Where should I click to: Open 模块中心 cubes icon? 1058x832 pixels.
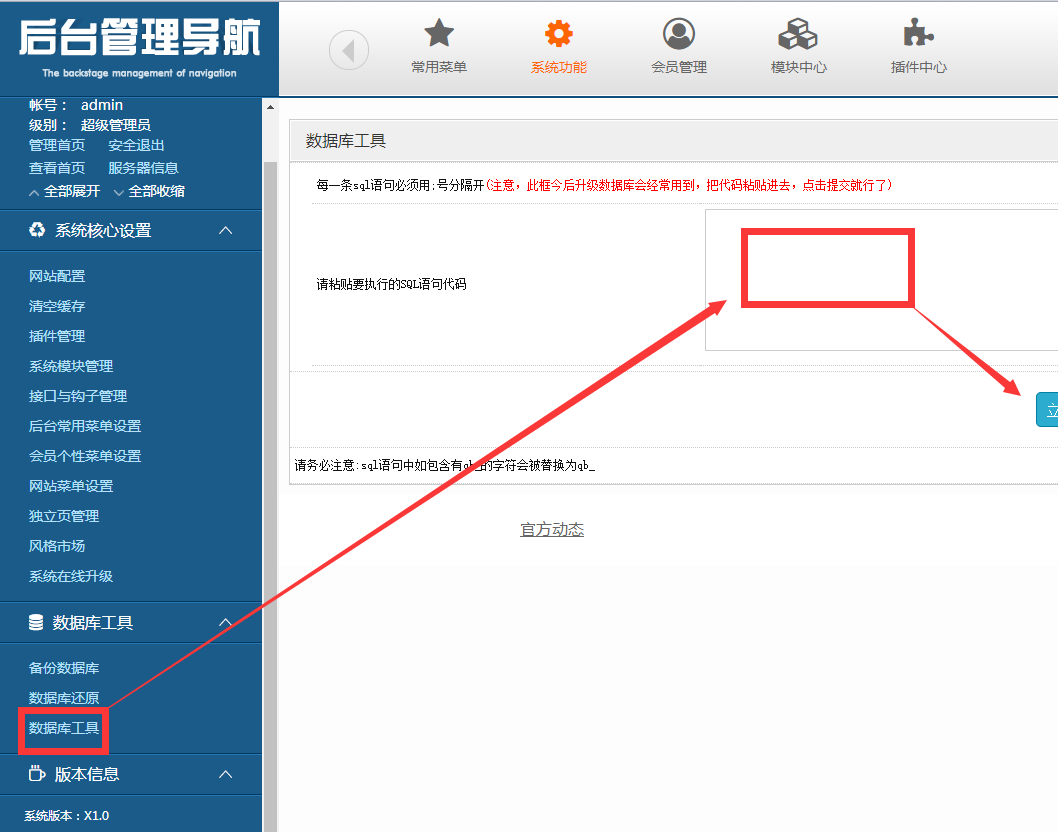[x=798, y=34]
